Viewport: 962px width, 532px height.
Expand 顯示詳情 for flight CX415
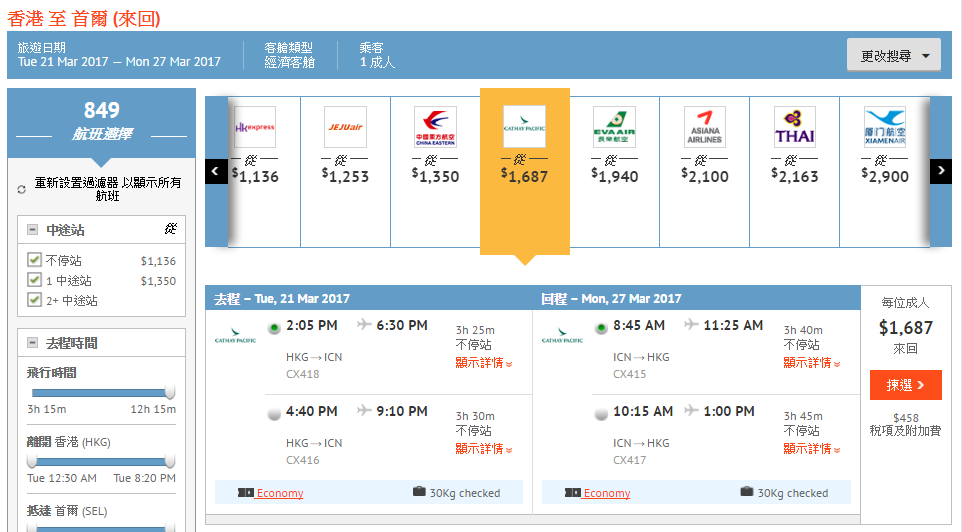[812, 363]
